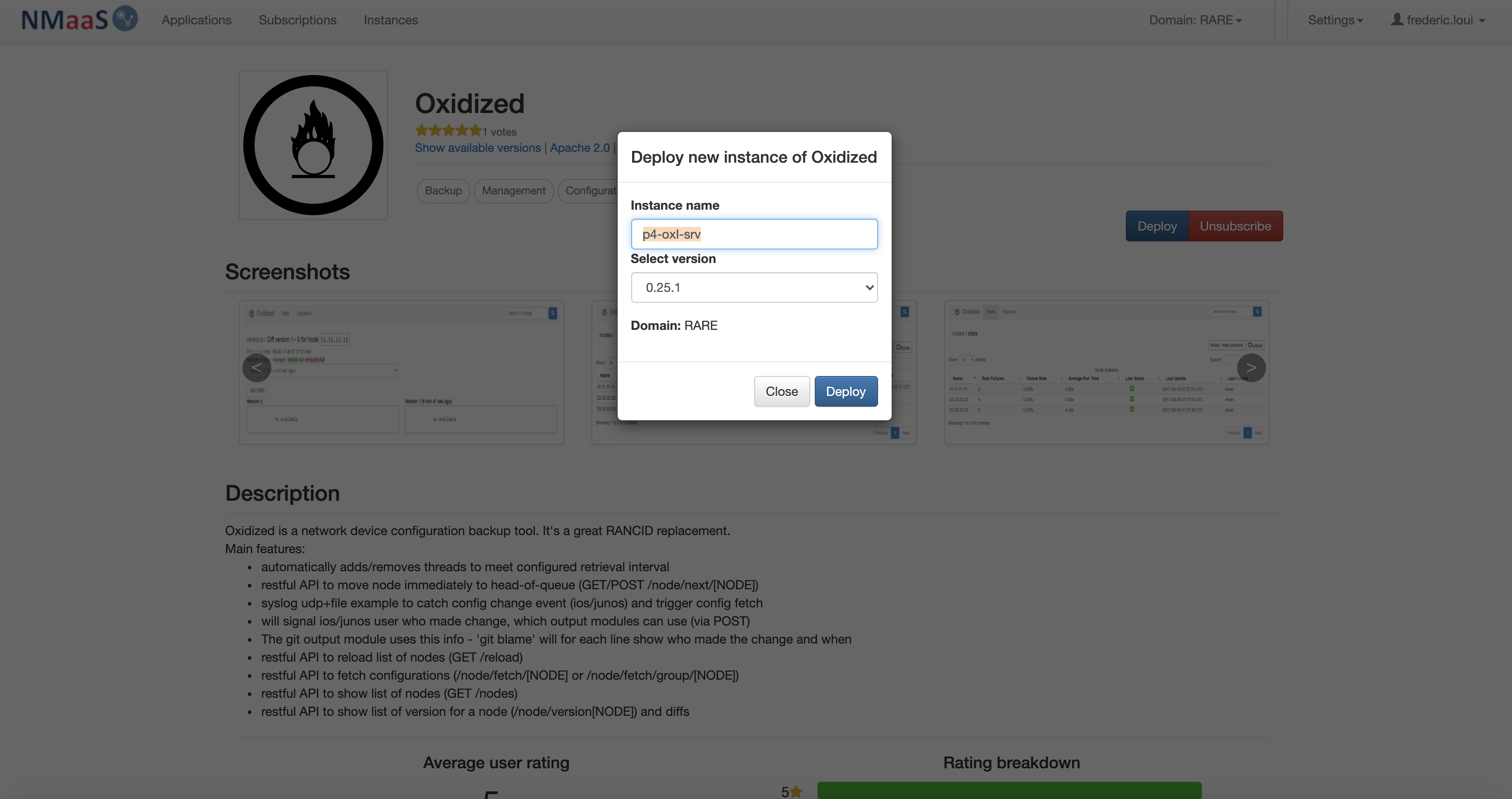Select the Management tag
This screenshot has width=1512, height=799.
pos(514,191)
